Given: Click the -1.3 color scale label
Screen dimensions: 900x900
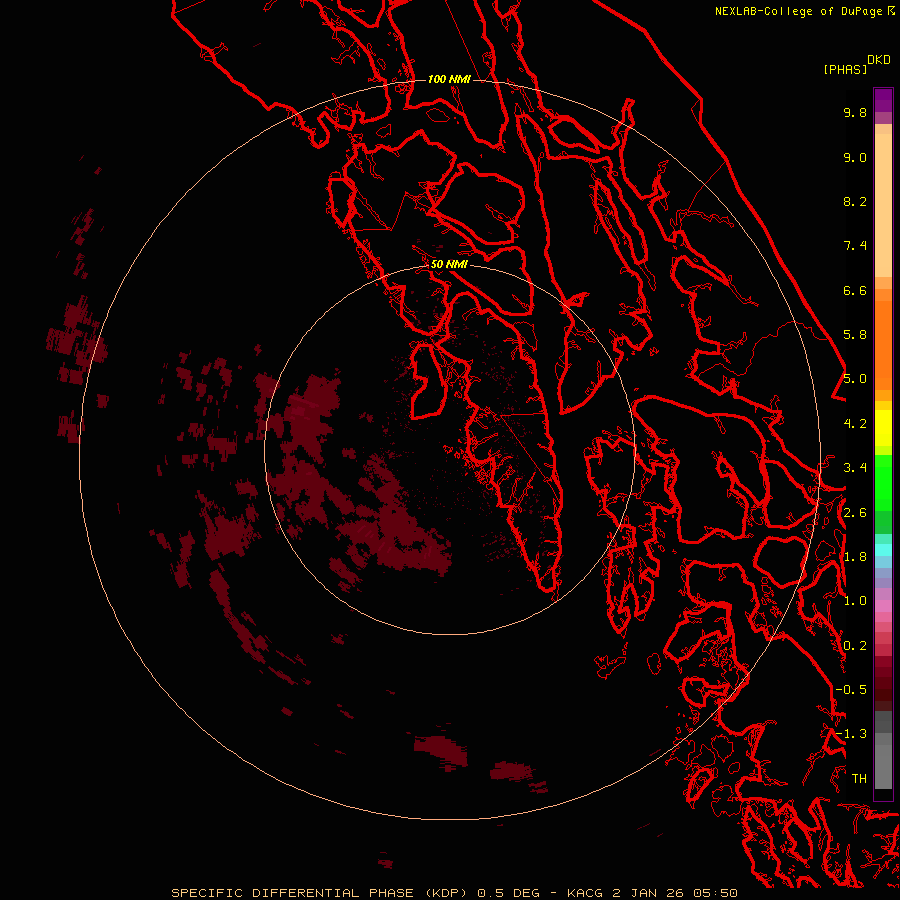Looking at the screenshot, I should 851,734.
